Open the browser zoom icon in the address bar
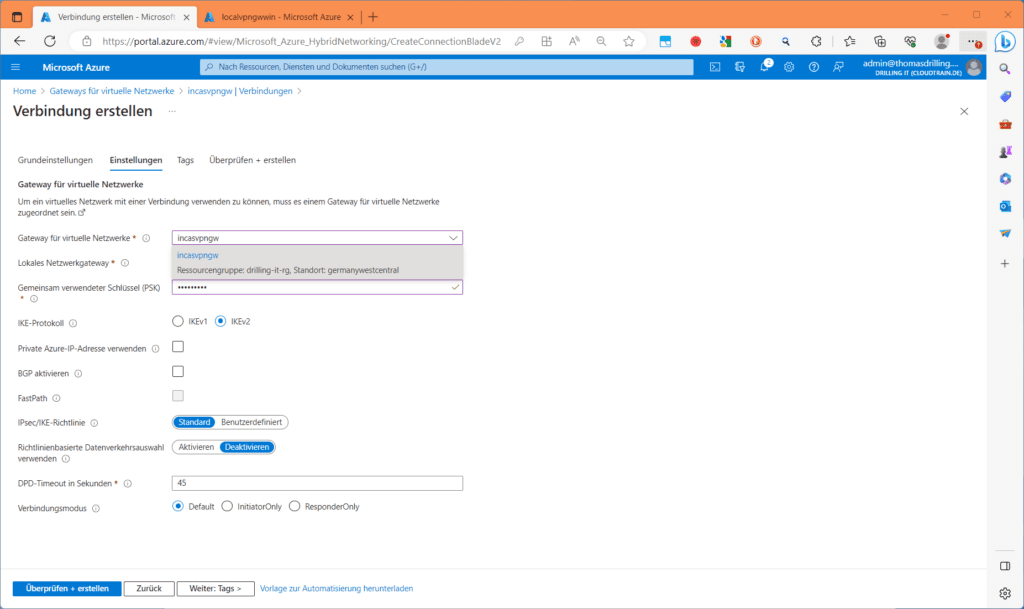1024x609 pixels. [601, 41]
